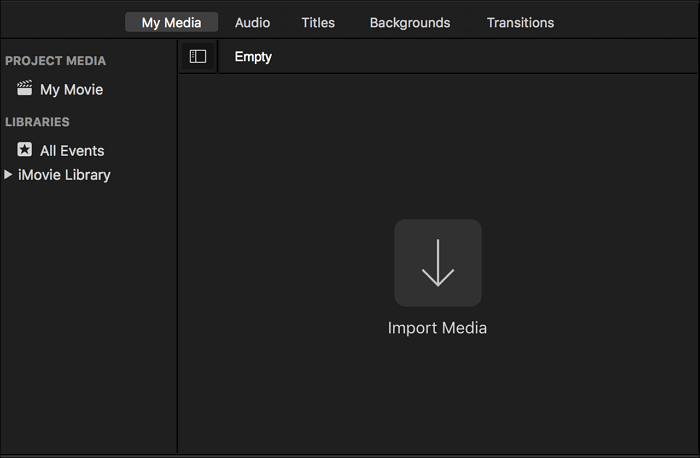Click the divider between sidebar and browser
Screen dimensions: 700x458
pos(178,300)
